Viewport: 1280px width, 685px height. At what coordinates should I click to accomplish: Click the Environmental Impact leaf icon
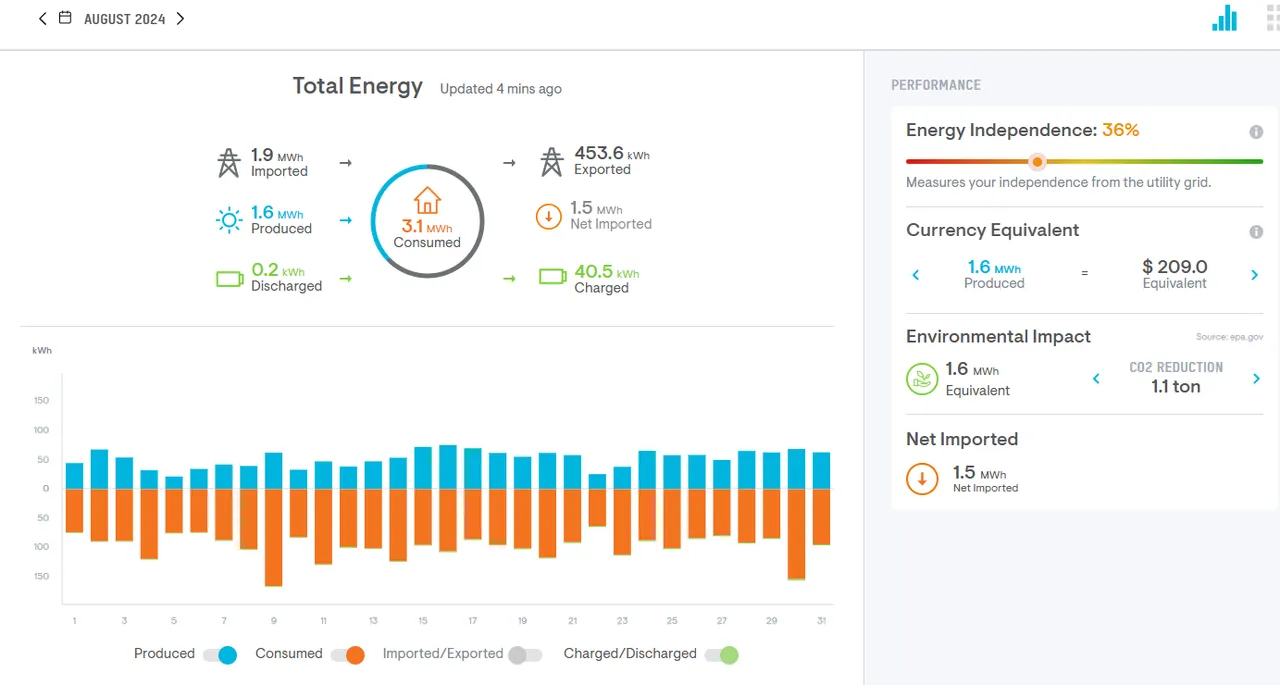[921, 379]
